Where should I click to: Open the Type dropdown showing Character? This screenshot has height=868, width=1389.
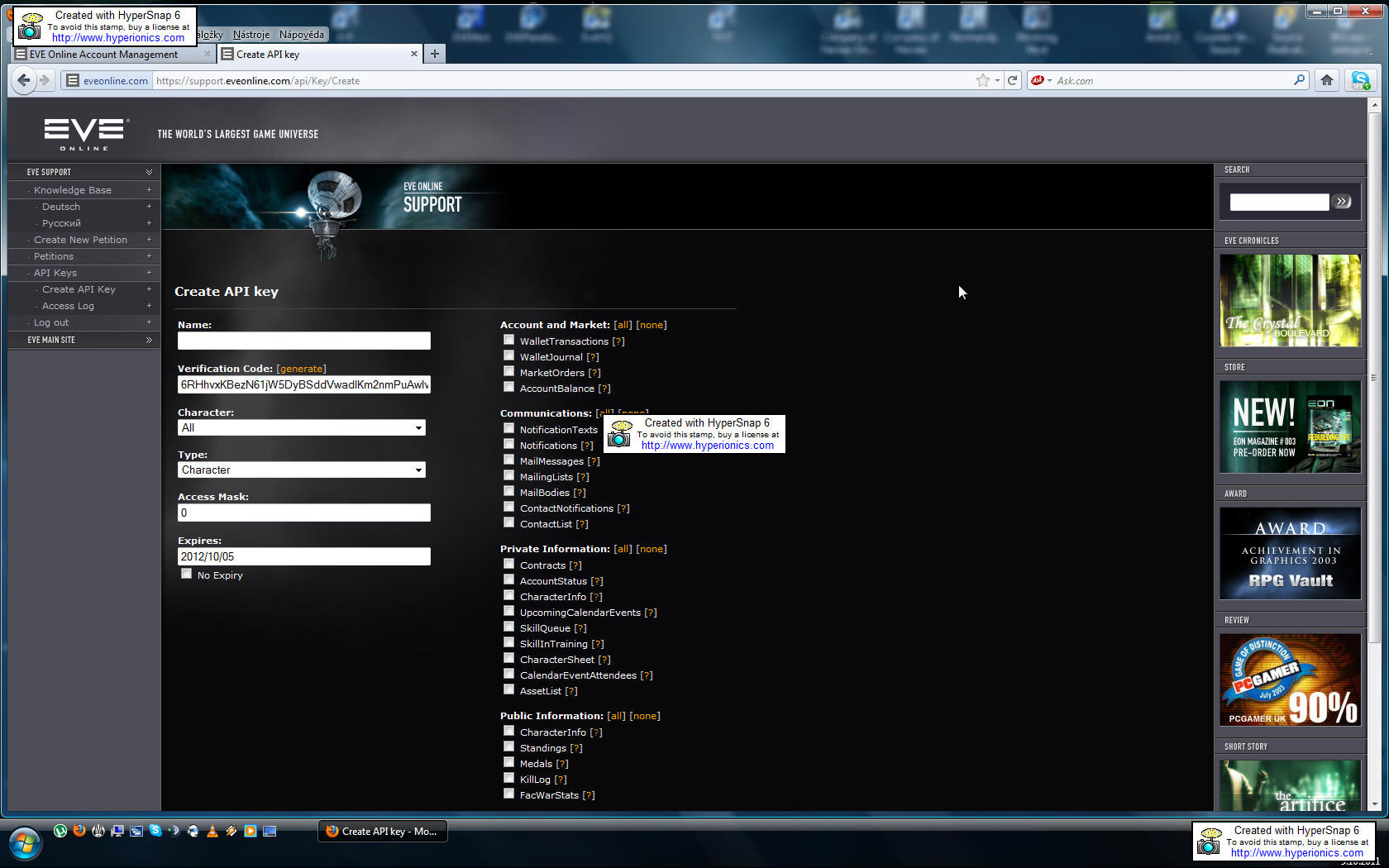tap(302, 470)
